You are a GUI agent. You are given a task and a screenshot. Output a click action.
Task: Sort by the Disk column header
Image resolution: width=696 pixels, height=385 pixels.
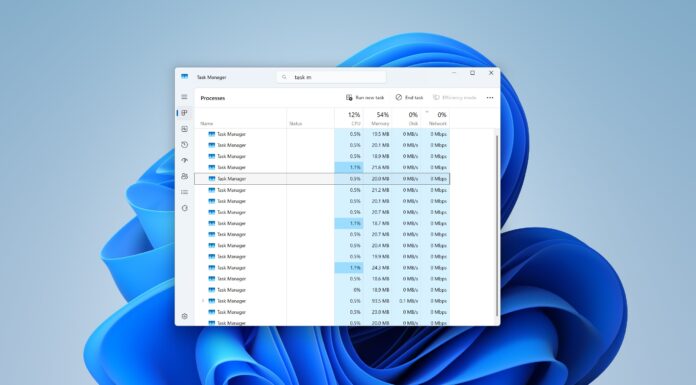(407, 118)
